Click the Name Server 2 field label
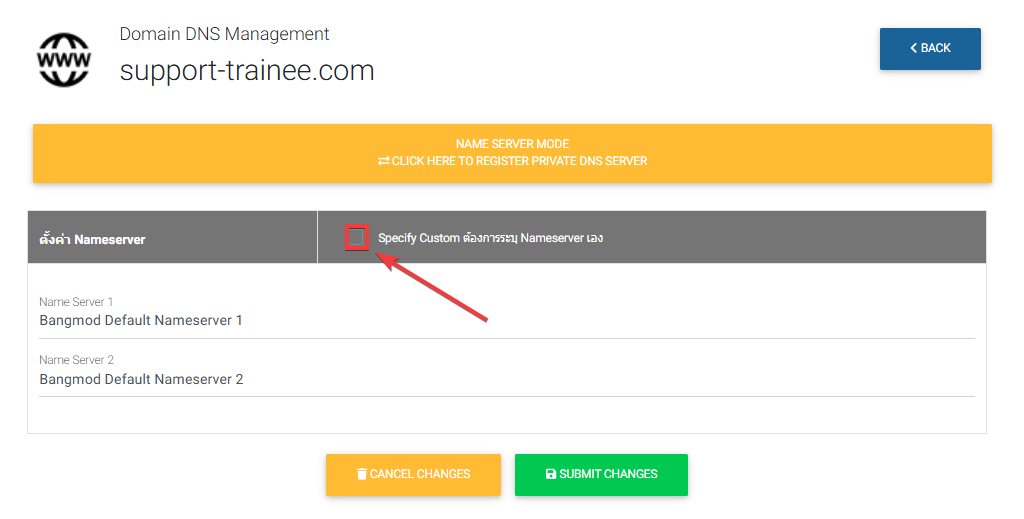This screenshot has height=519, width=1024. (x=76, y=360)
